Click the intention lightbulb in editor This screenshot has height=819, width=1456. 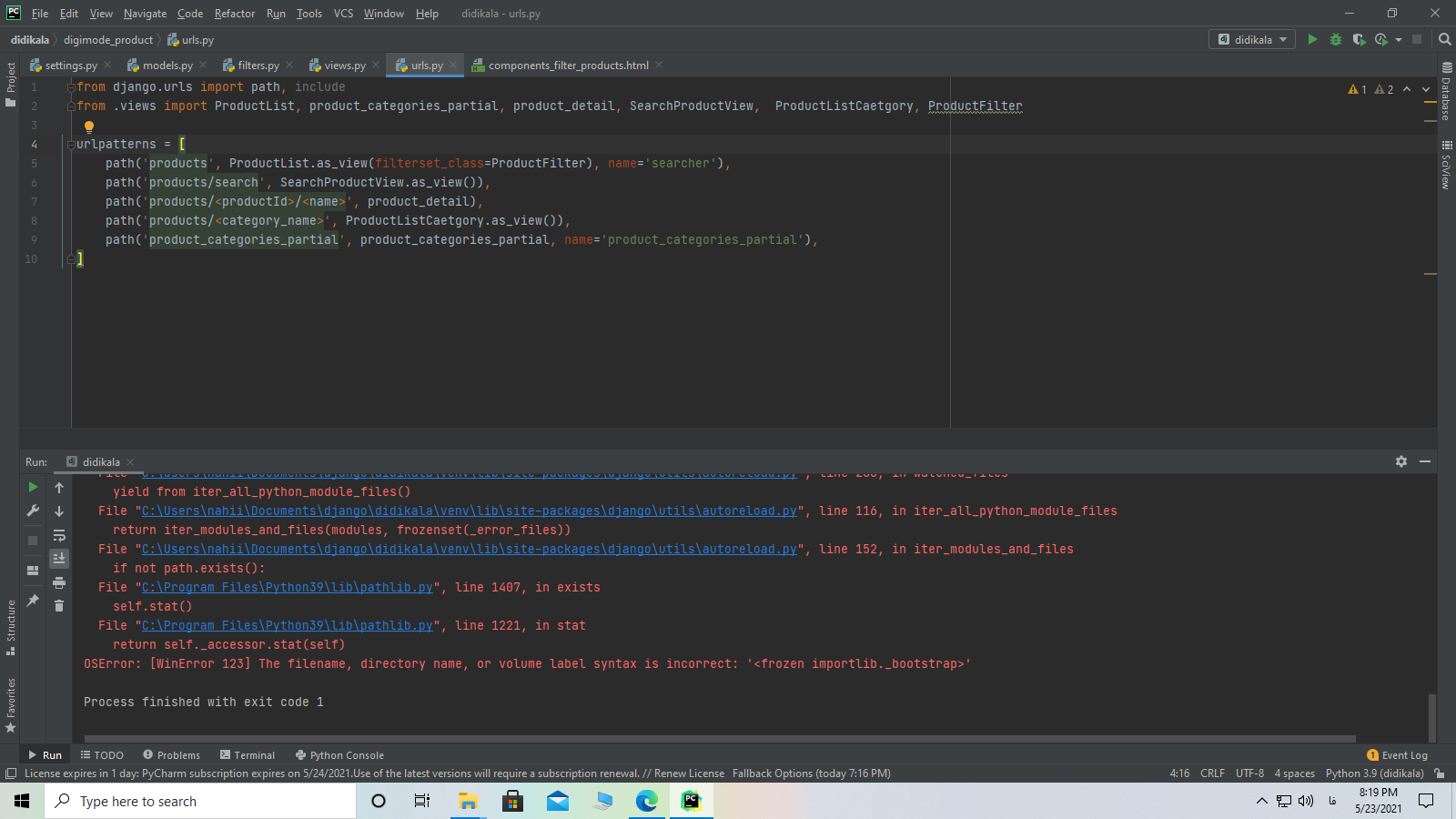pos(89,126)
